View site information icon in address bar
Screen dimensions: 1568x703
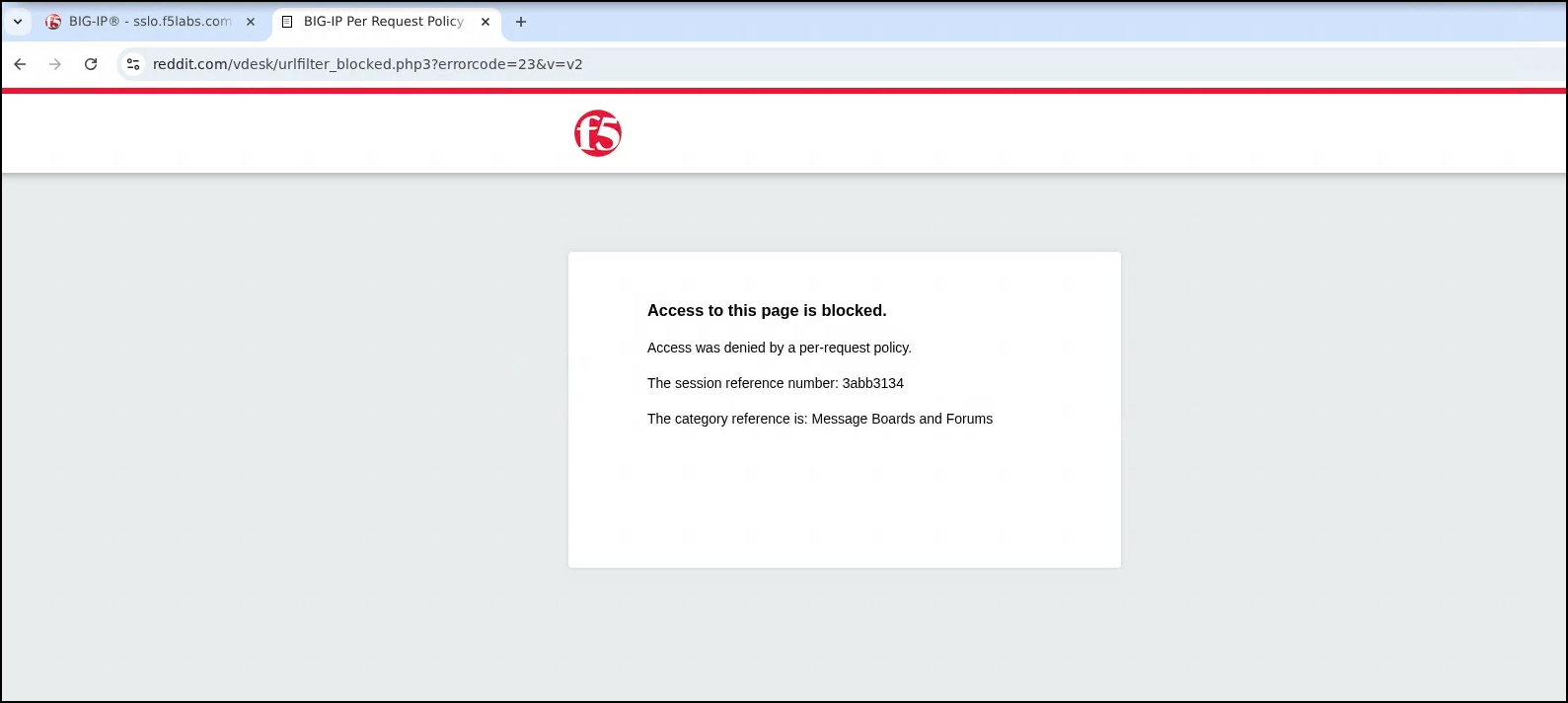[133, 64]
